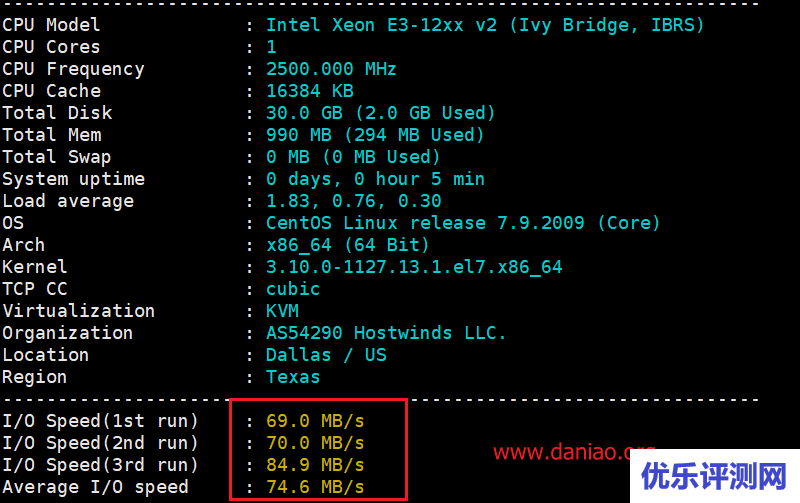Click the Intel Xeon E3-12xx v2 CPU model value
This screenshot has width=800, height=503.
(x=485, y=25)
